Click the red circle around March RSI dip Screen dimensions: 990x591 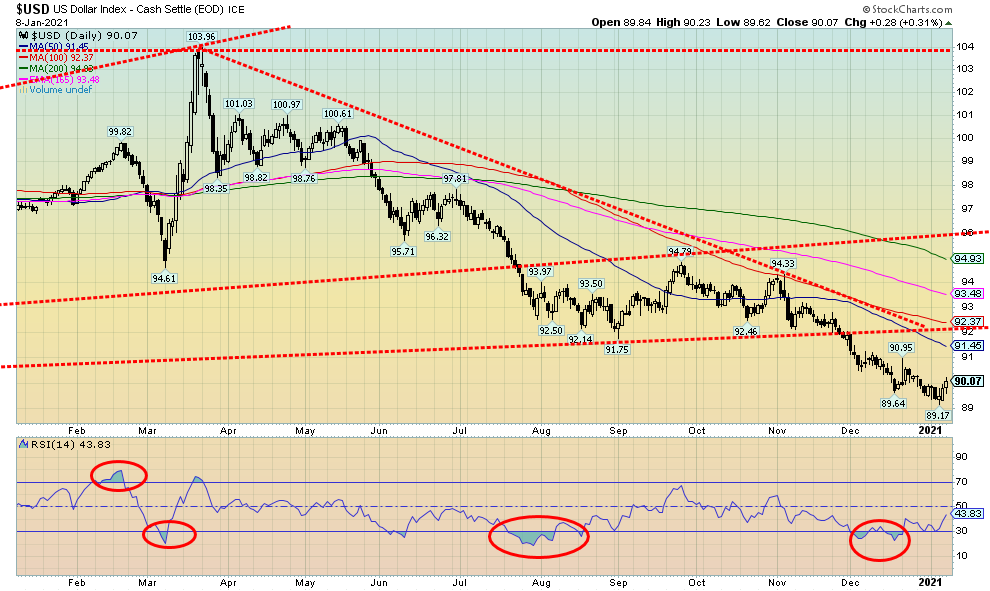pyautogui.click(x=168, y=534)
